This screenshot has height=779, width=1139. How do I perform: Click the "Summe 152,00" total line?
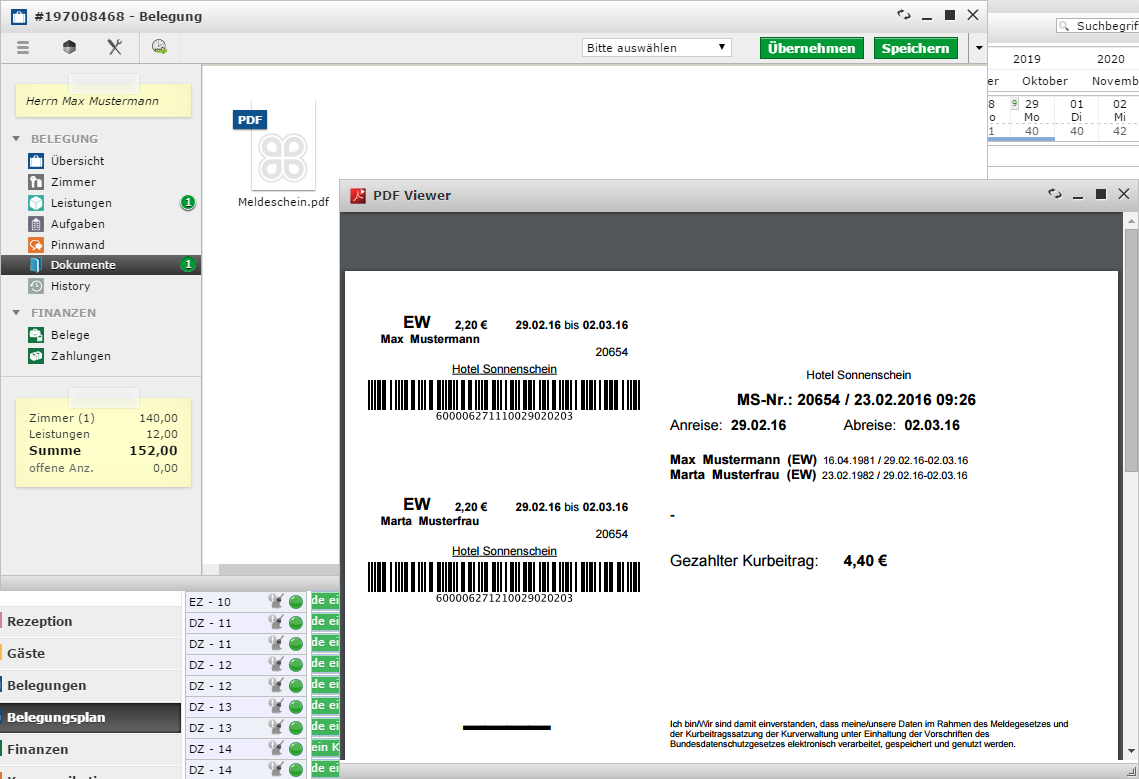(103, 451)
